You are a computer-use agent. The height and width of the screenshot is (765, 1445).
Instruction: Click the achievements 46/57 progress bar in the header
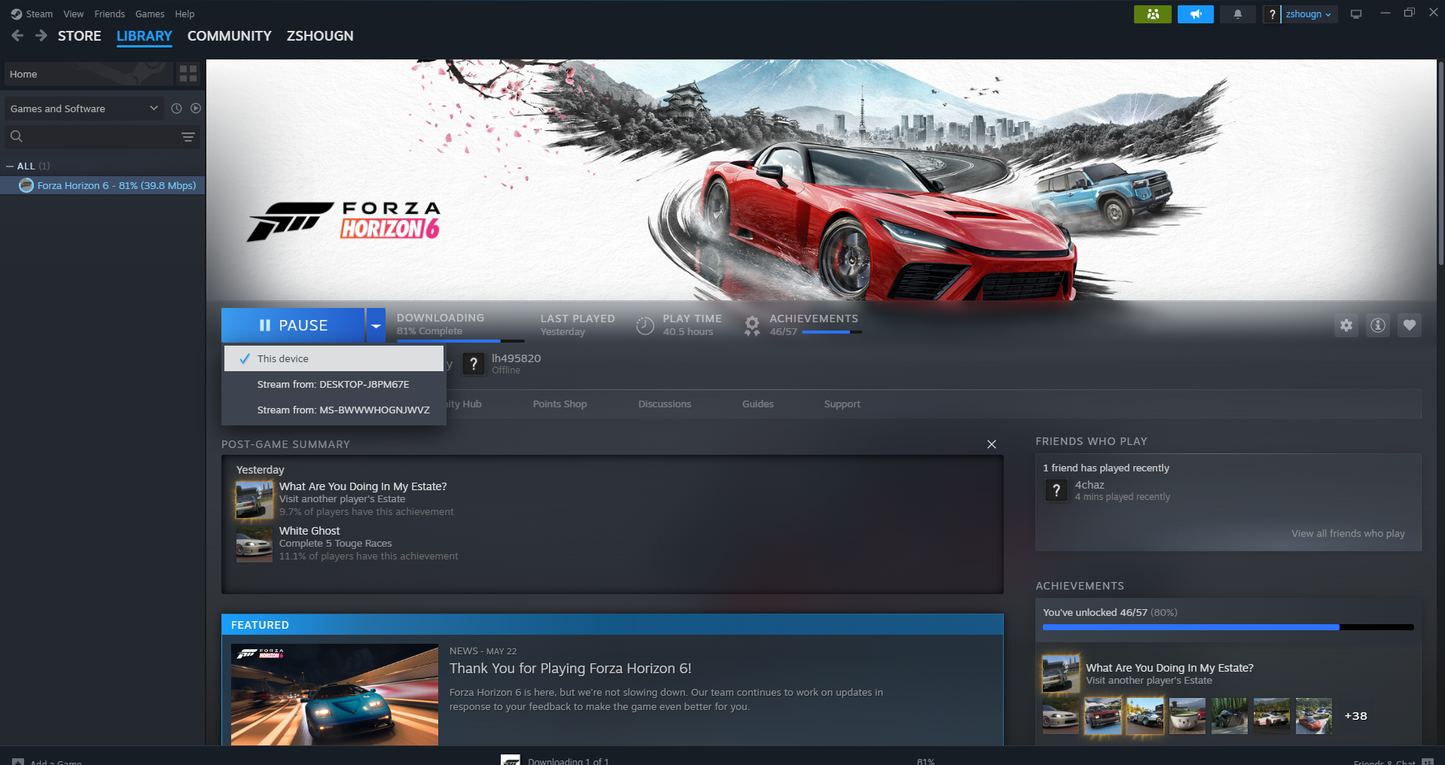[831, 332]
